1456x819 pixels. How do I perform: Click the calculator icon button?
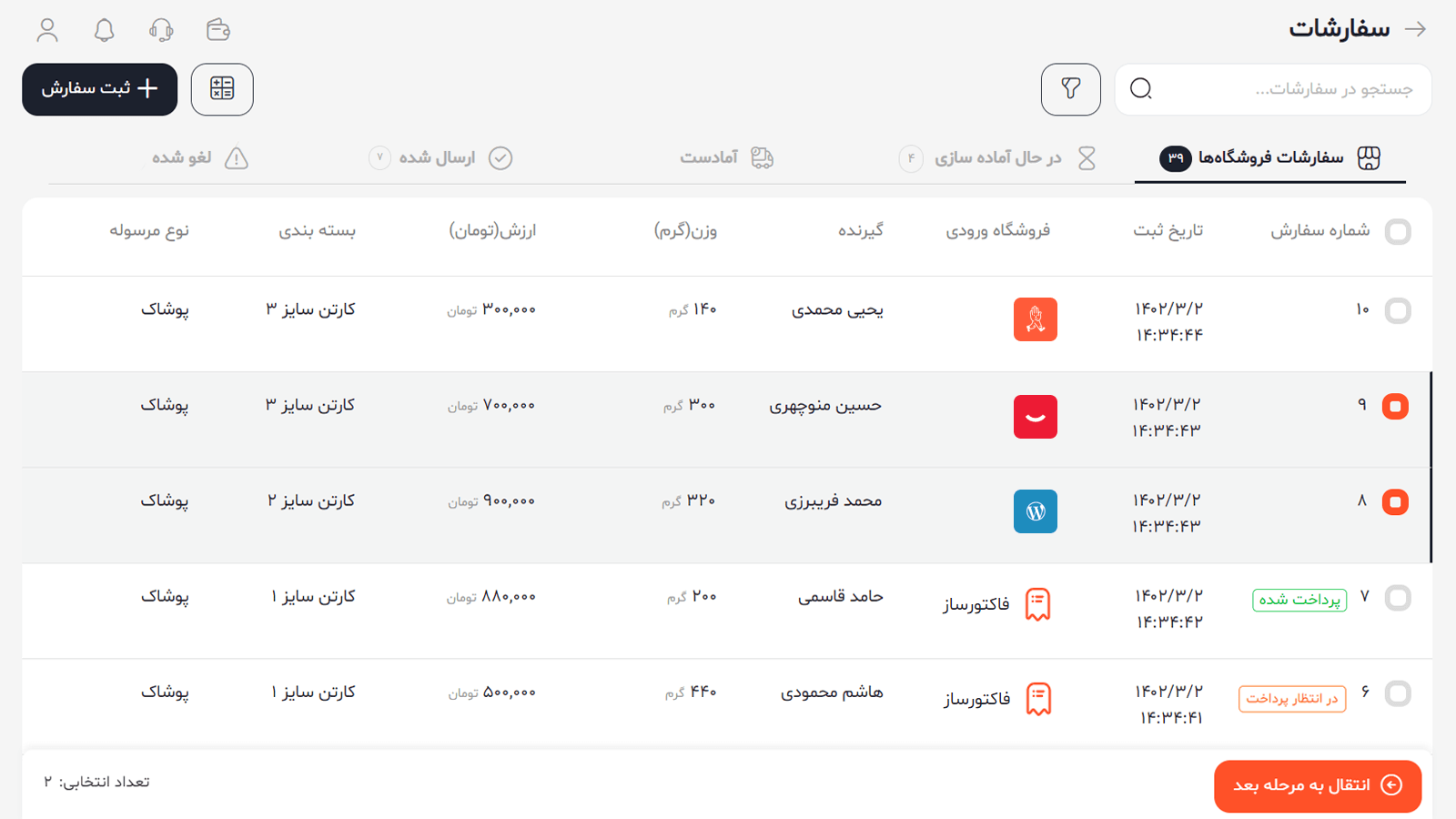[222, 89]
